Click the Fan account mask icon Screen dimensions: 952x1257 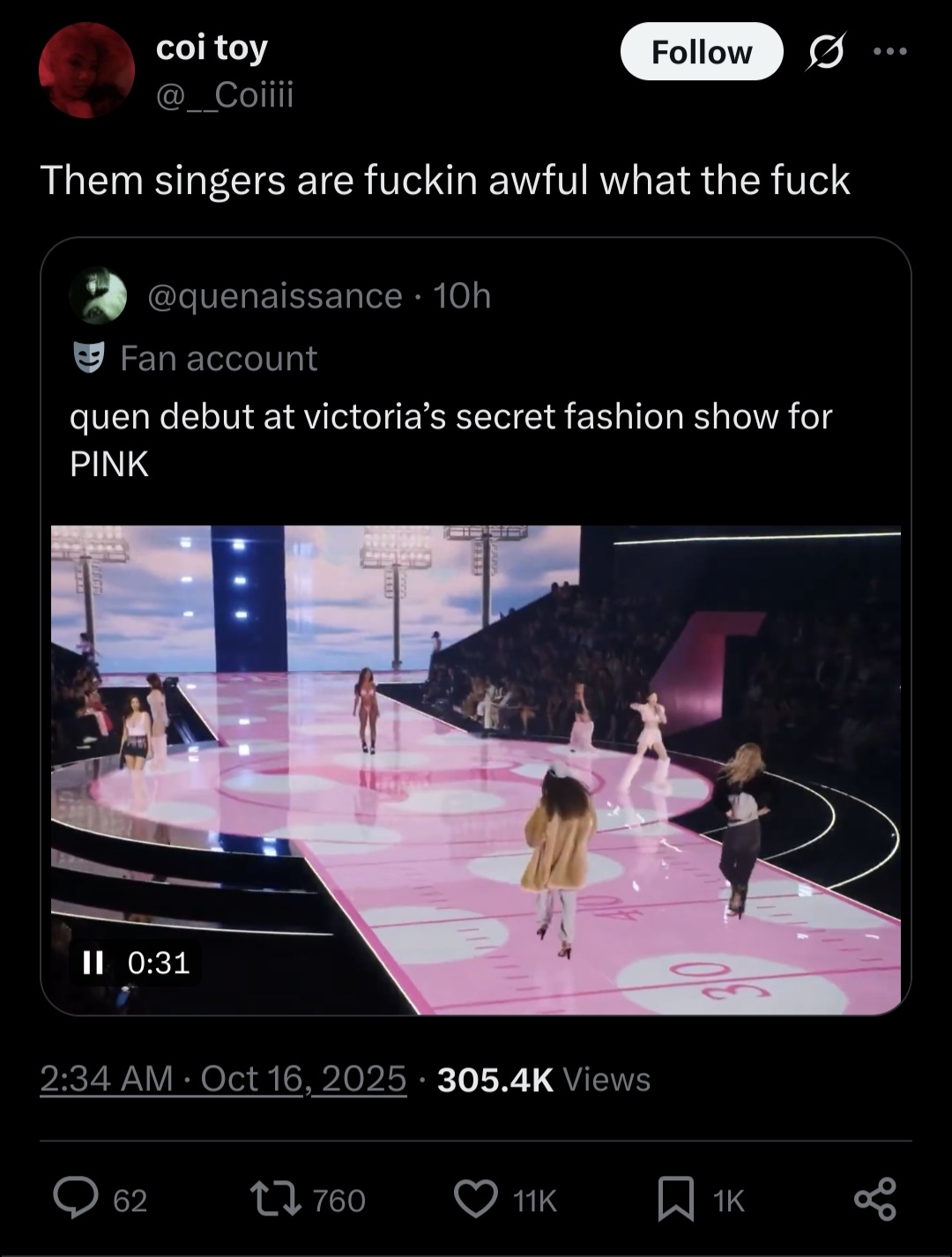88,358
